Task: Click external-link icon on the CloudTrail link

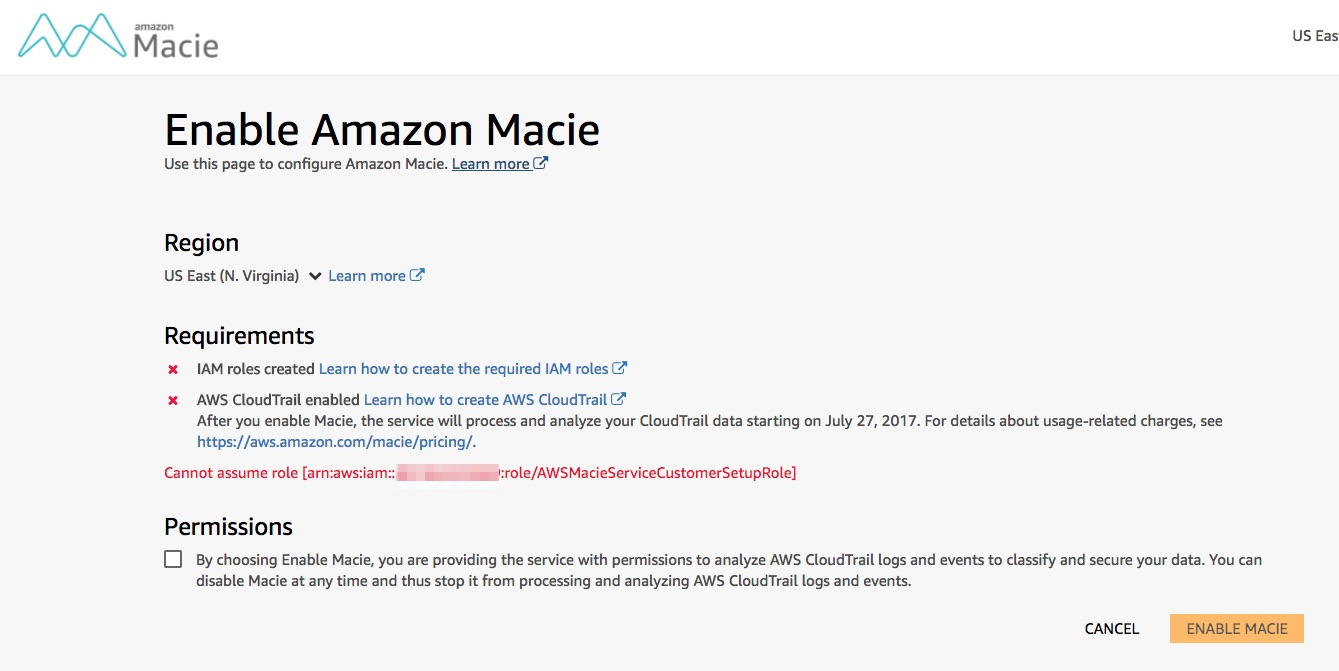Action: pyautogui.click(x=617, y=398)
